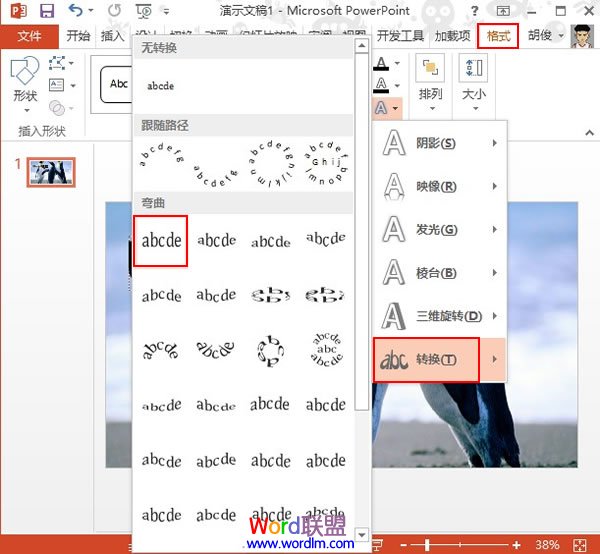The width and height of the screenshot is (600, 554).
Task: Switch to the 格式 Format tab
Action: pos(498,36)
